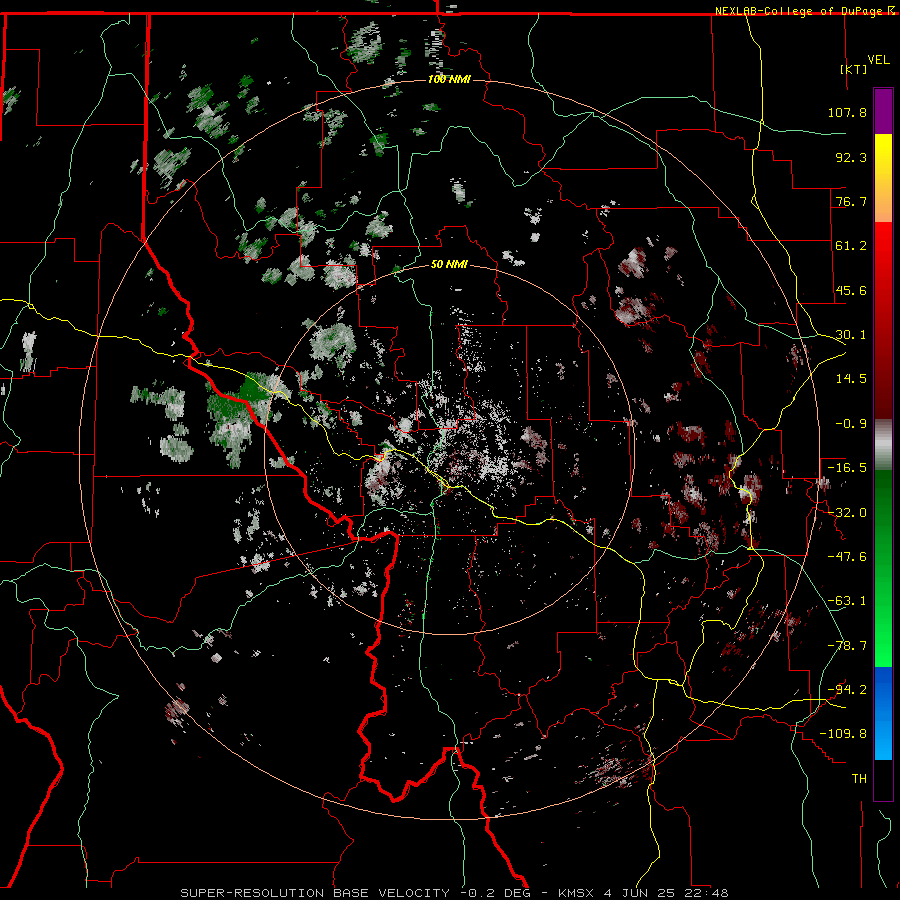Click the 100 NMI range ring label
900x900 pixels.
pos(448,79)
